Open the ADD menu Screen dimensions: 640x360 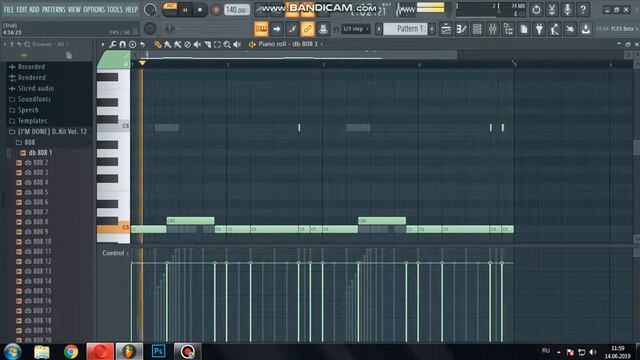[x=35, y=9]
